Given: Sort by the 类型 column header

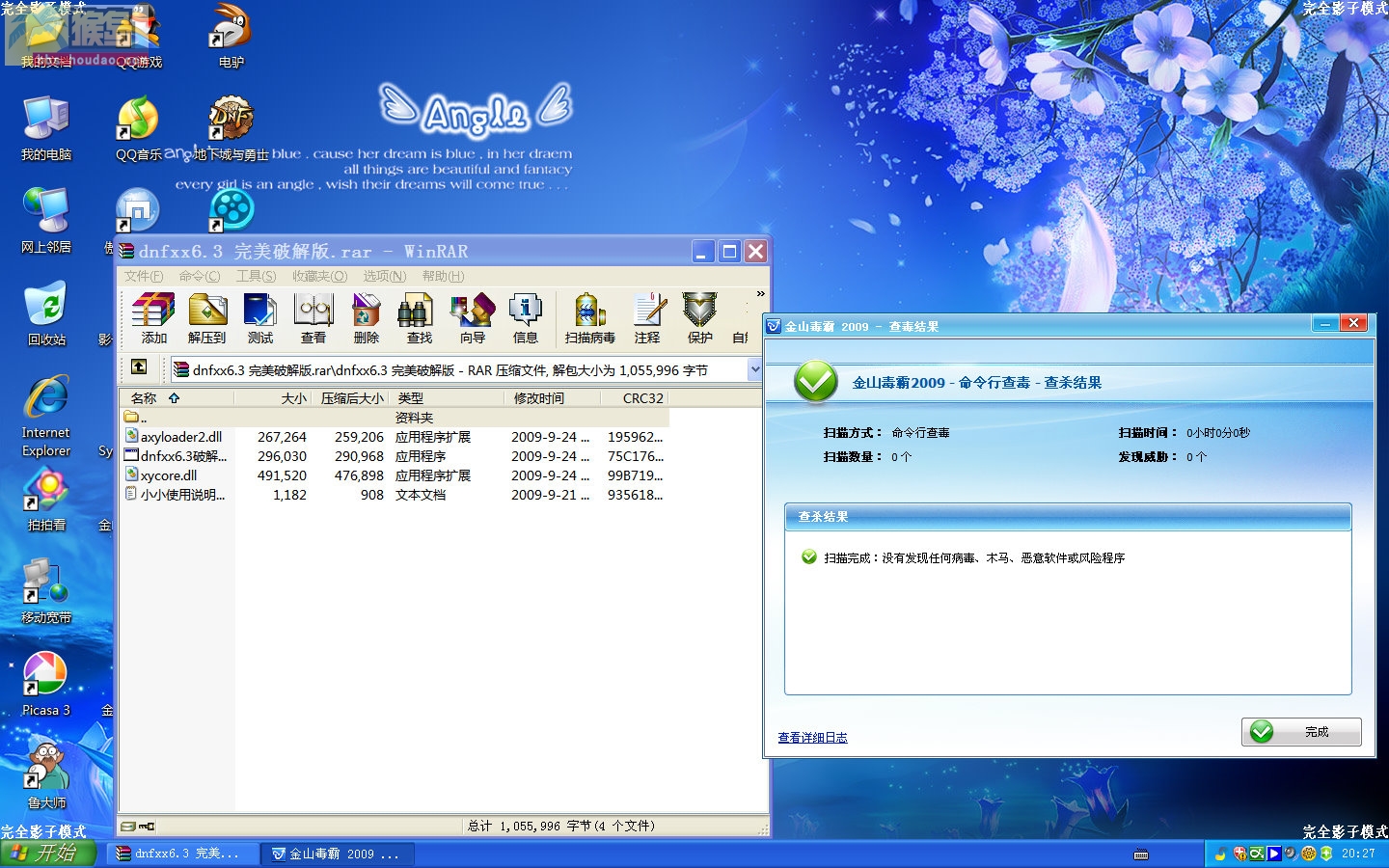Looking at the screenshot, I should tap(448, 398).
